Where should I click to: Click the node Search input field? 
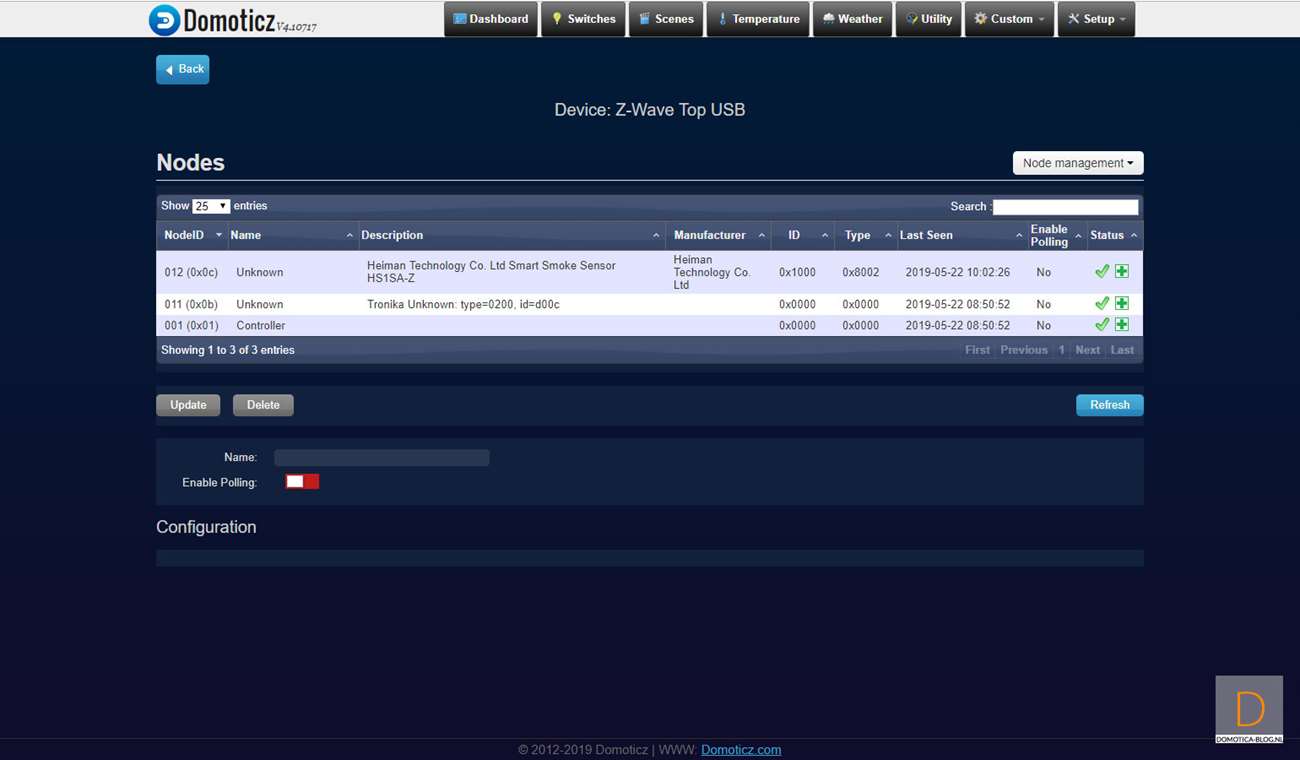click(x=1065, y=207)
